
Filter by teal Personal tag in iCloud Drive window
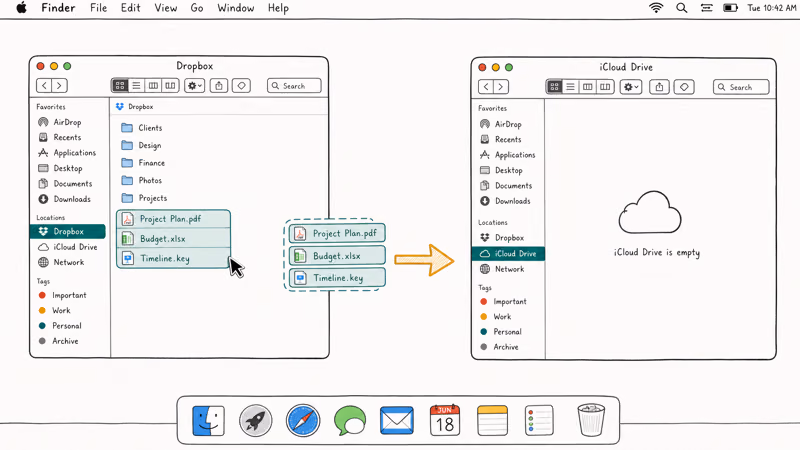pyautogui.click(x=501, y=332)
